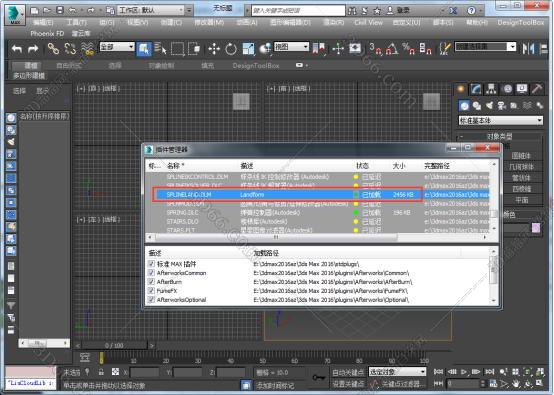Sort plugins by 状态 column header
The width and height of the screenshot is (554, 395).
point(363,166)
